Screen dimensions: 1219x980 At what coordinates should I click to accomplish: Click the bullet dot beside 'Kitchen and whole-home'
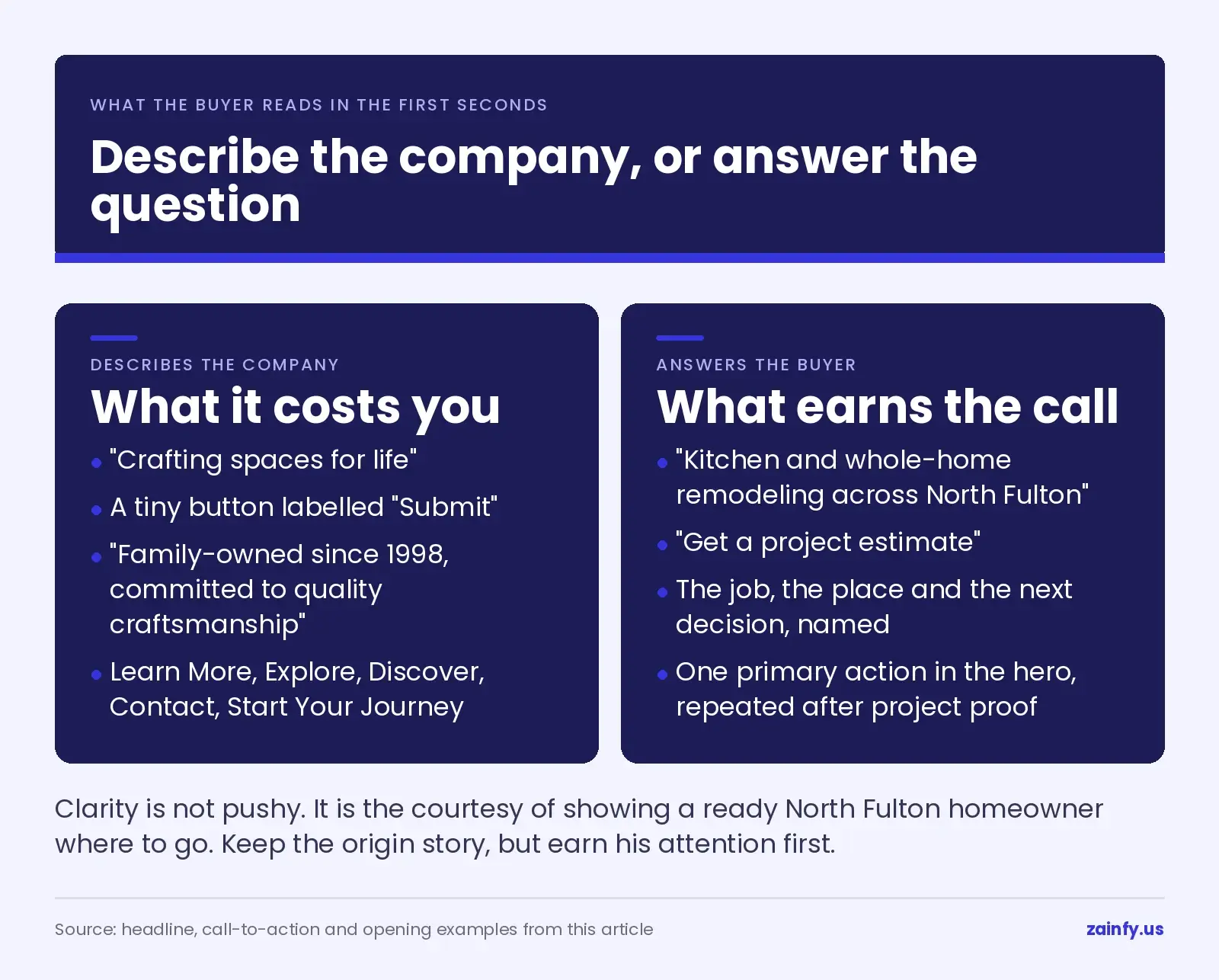(662, 463)
